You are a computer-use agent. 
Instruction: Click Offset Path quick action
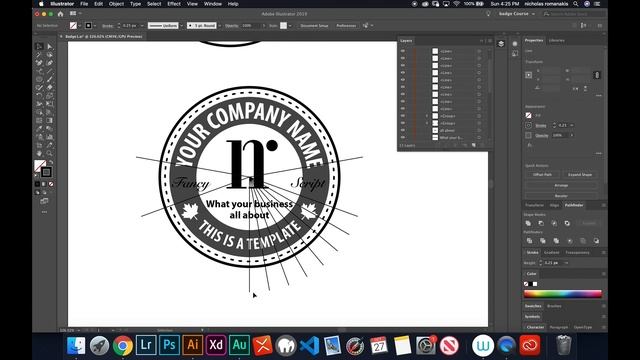[542, 175]
